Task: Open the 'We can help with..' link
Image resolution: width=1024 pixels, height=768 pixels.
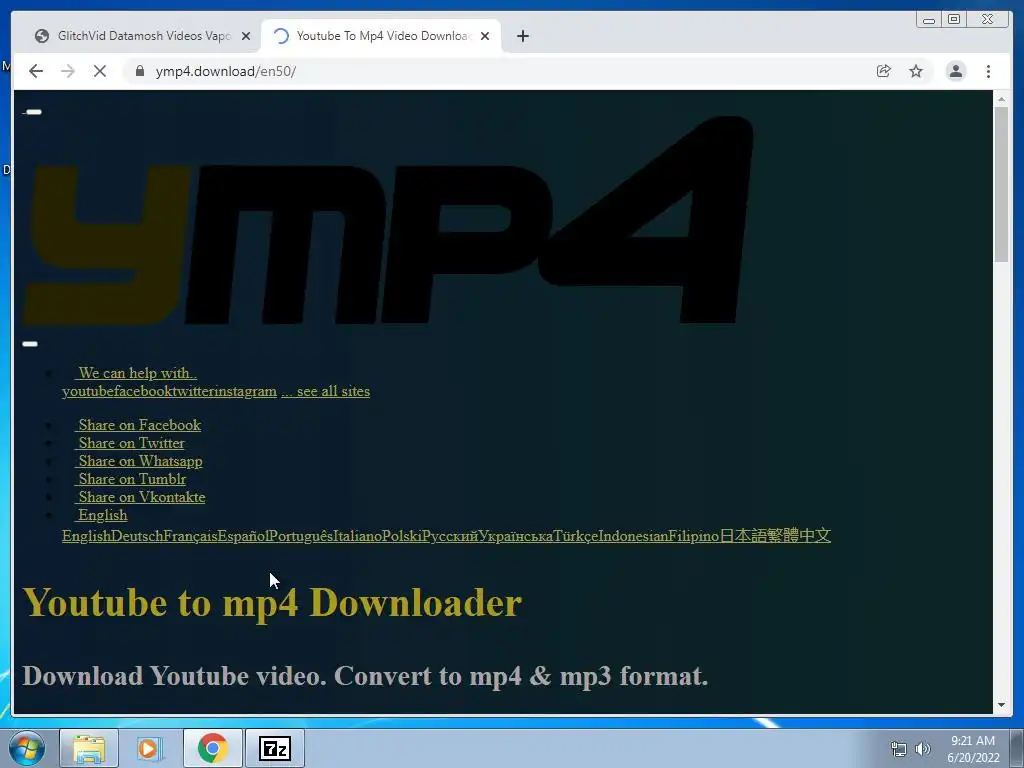Action: pos(135,373)
